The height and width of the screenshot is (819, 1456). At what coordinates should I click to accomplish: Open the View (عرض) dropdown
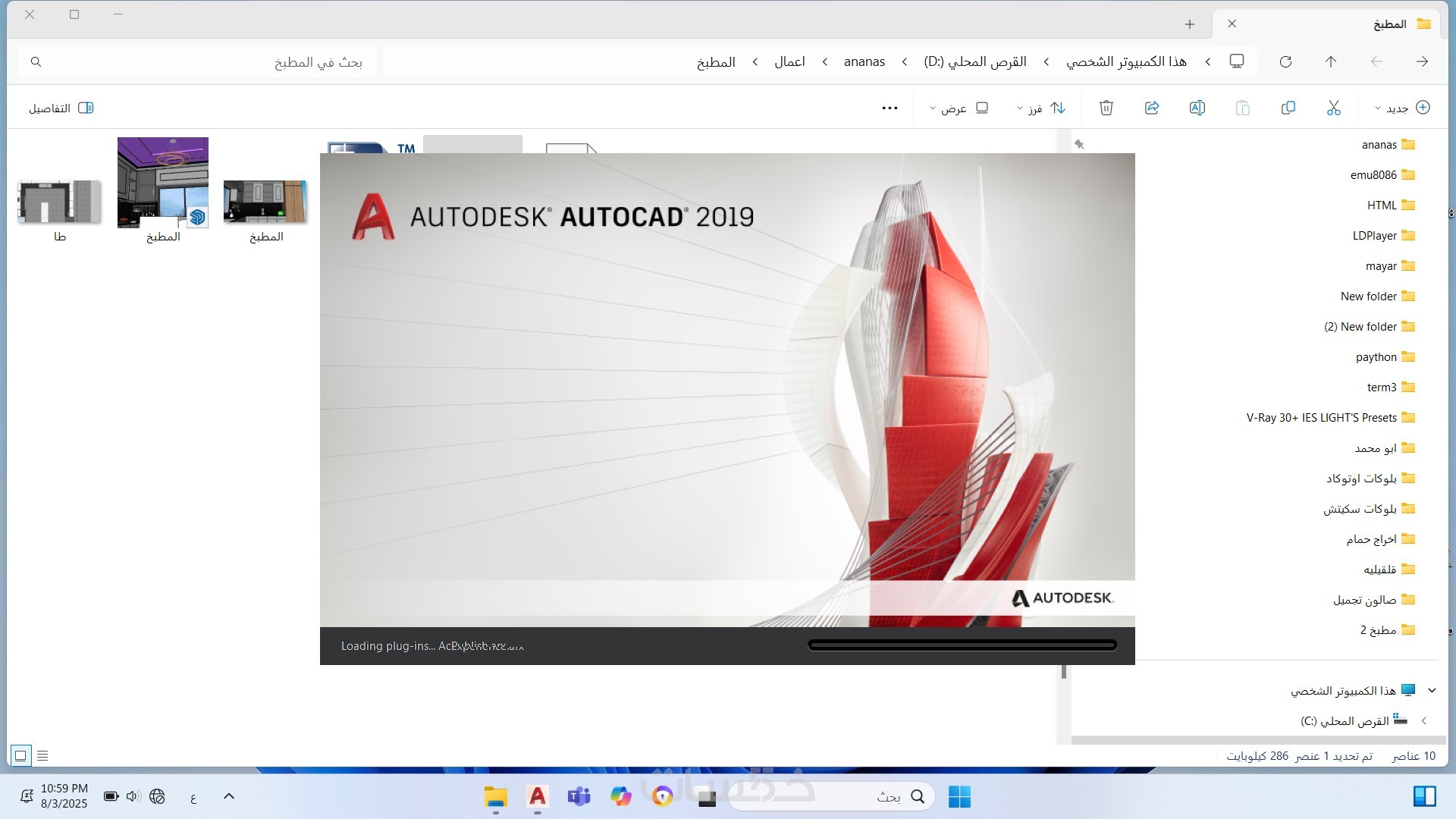pyautogui.click(x=959, y=108)
